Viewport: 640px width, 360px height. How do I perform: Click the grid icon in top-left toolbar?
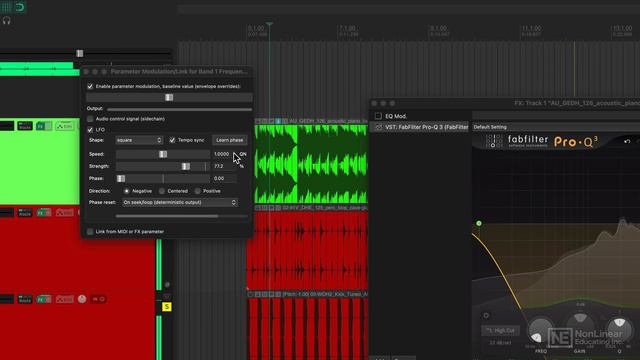(x=6, y=7)
